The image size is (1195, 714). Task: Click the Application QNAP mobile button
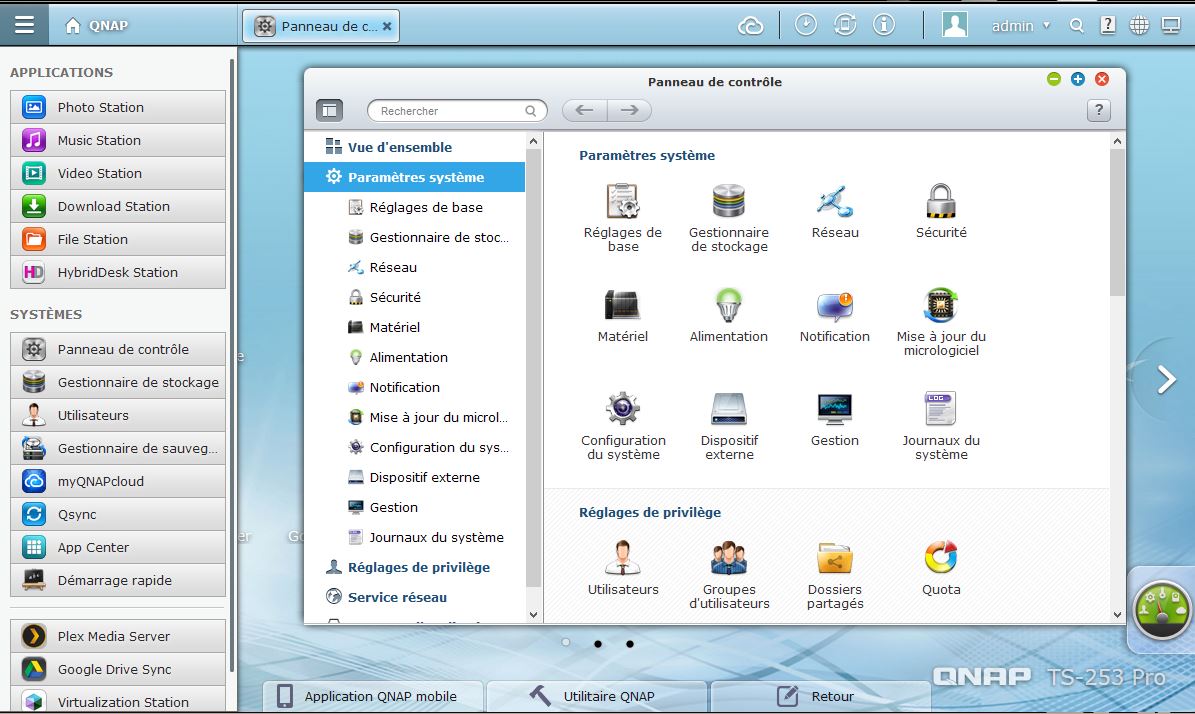(372, 696)
